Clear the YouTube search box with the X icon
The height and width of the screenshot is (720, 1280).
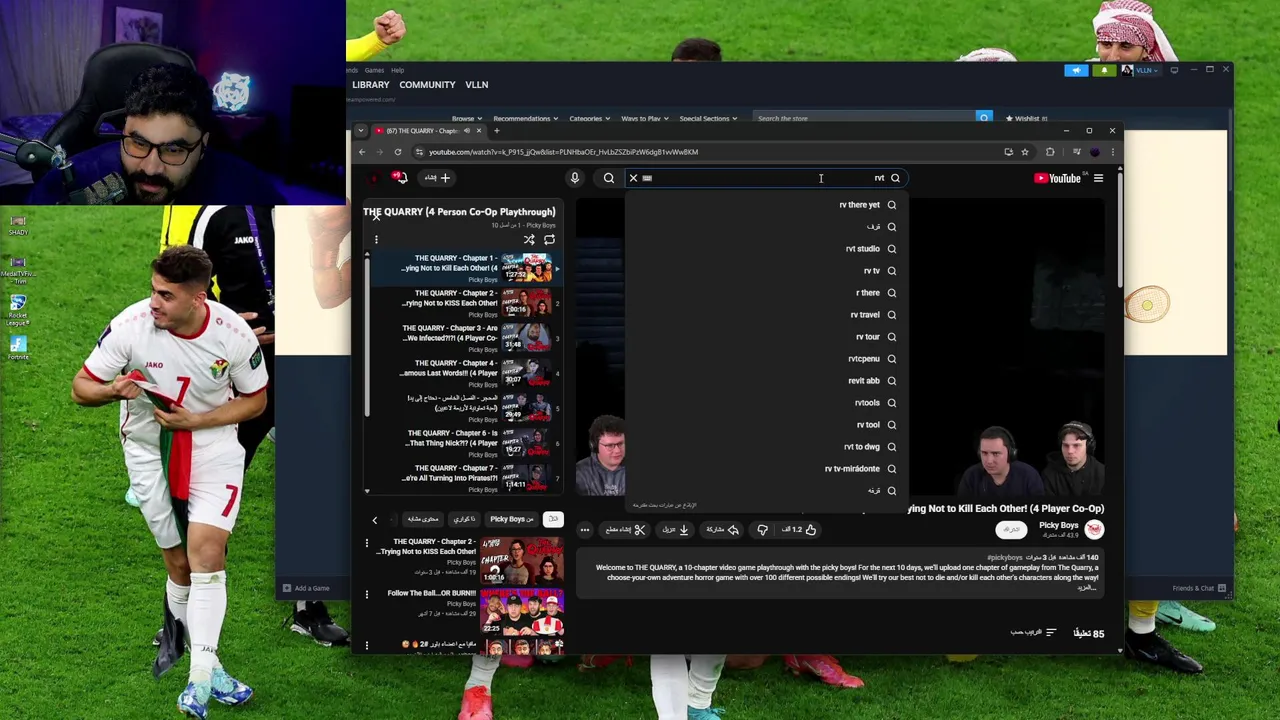[633, 178]
